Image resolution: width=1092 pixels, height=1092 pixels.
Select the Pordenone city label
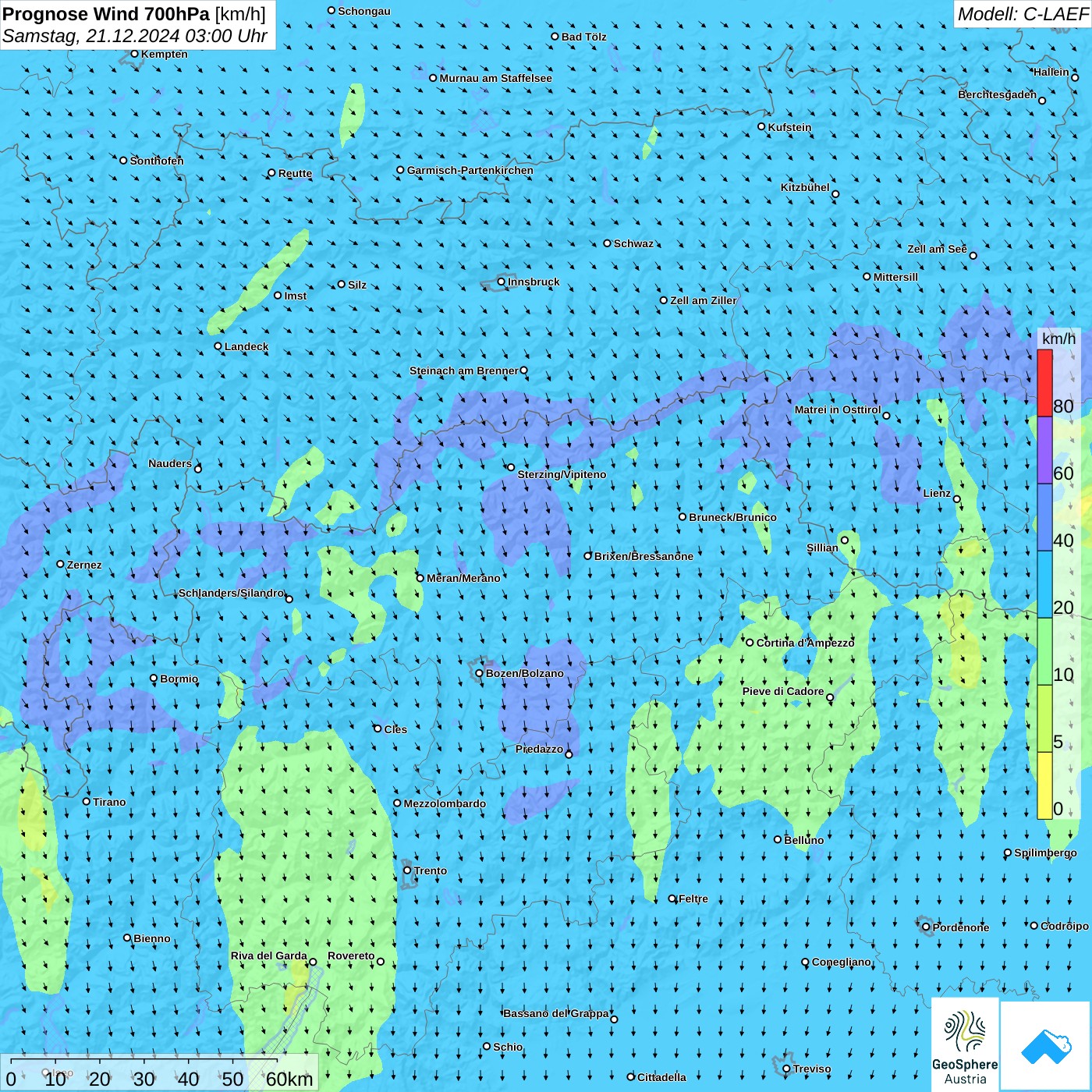pyautogui.click(x=960, y=927)
